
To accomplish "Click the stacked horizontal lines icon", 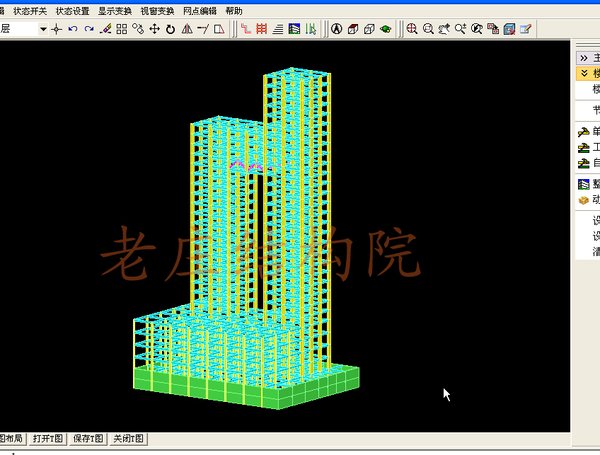I will (278, 29).
